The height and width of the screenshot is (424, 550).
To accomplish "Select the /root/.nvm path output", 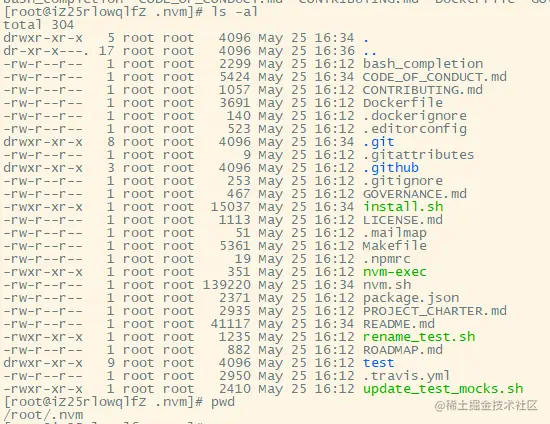I will 43,415.
